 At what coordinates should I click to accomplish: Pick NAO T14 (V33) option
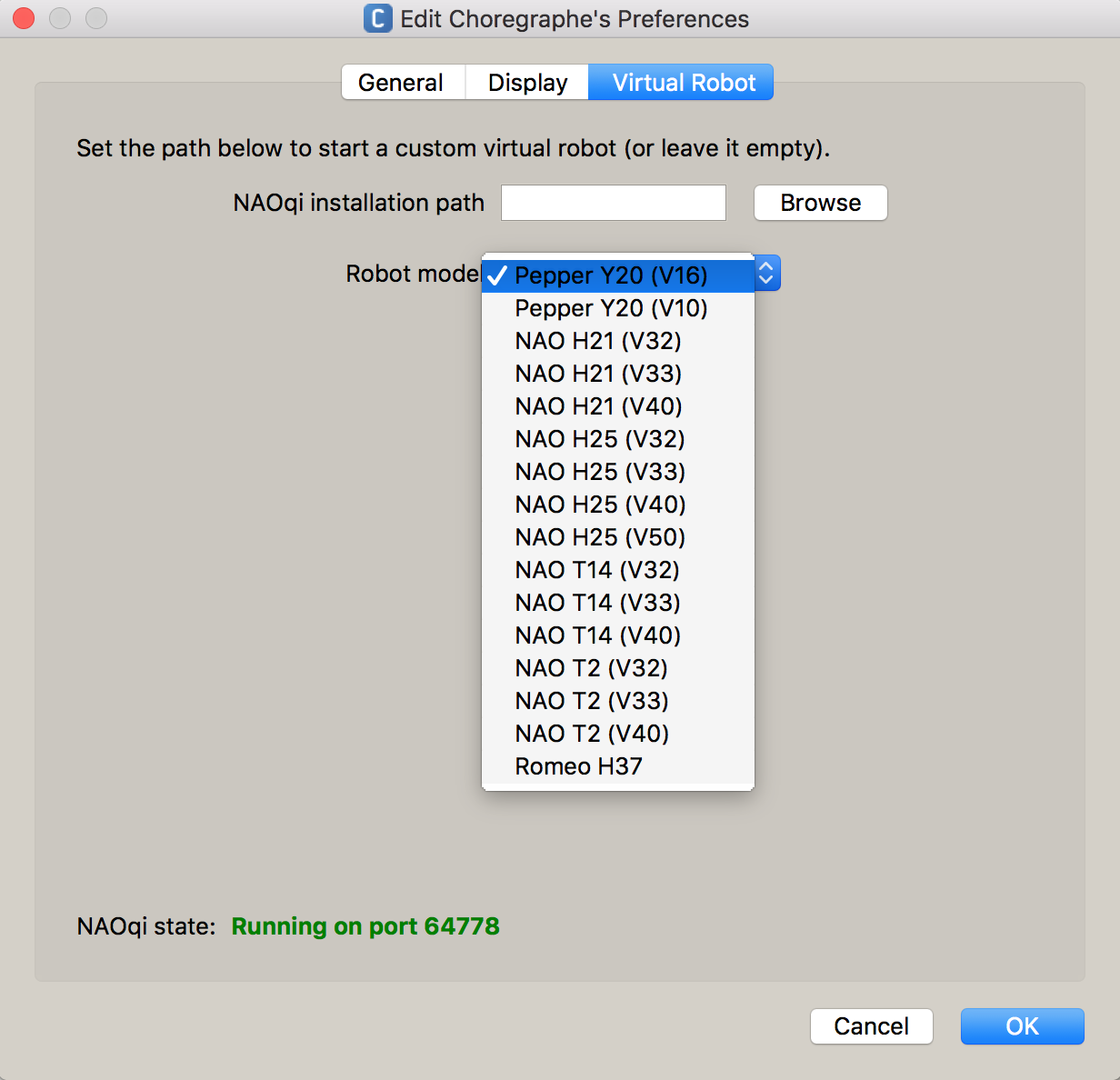tap(597, 603)
